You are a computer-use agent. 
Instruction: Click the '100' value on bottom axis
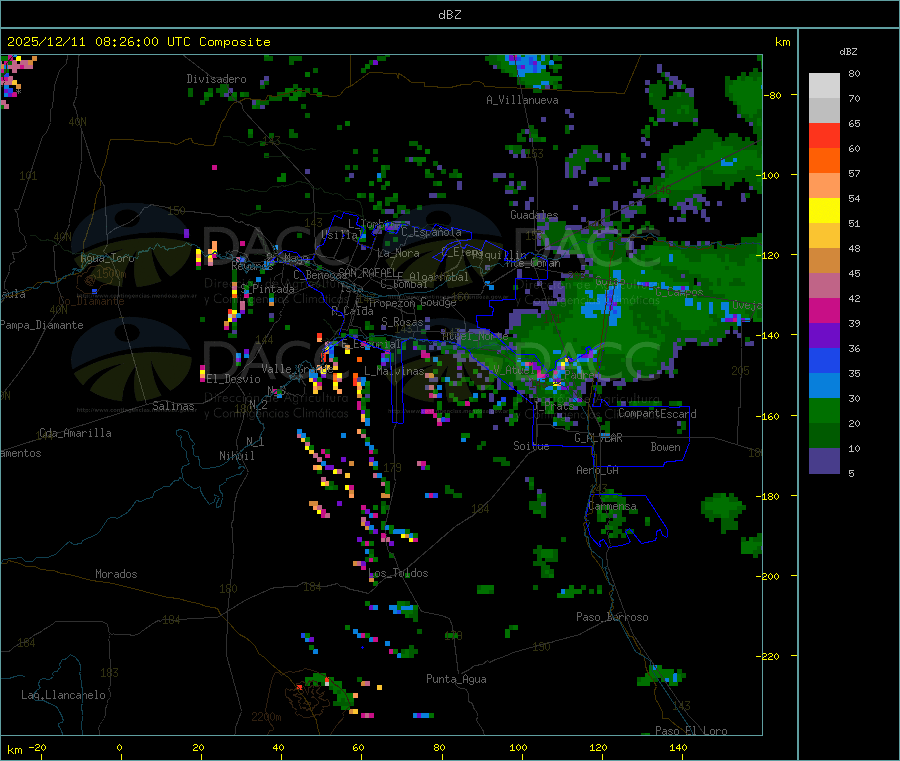tap(518, 747)
